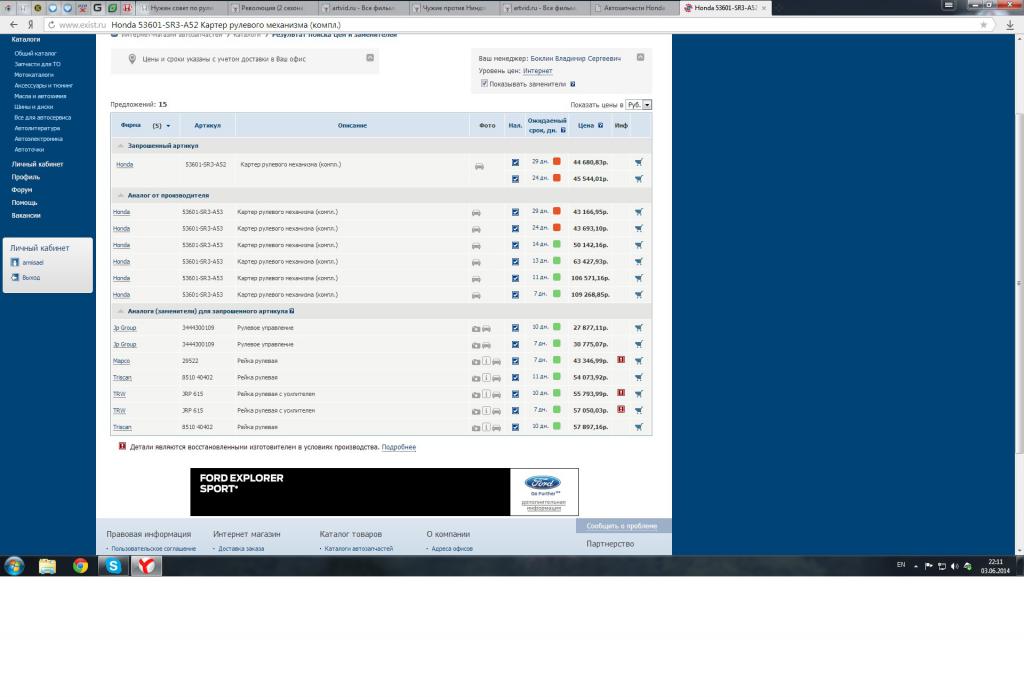Image resolution: width=1024 pixels, height=697 pixels.
Task: Click red restored-part icon in Mapco row
Action: (621, 360)
